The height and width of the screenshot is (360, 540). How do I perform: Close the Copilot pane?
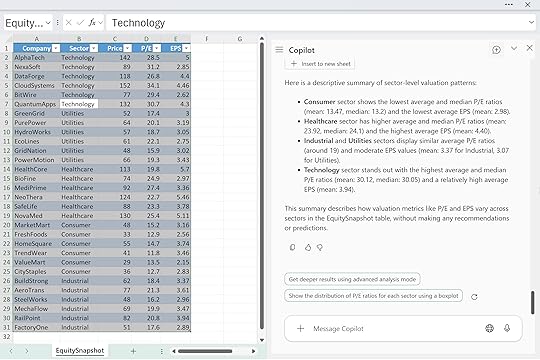[530, 48]
